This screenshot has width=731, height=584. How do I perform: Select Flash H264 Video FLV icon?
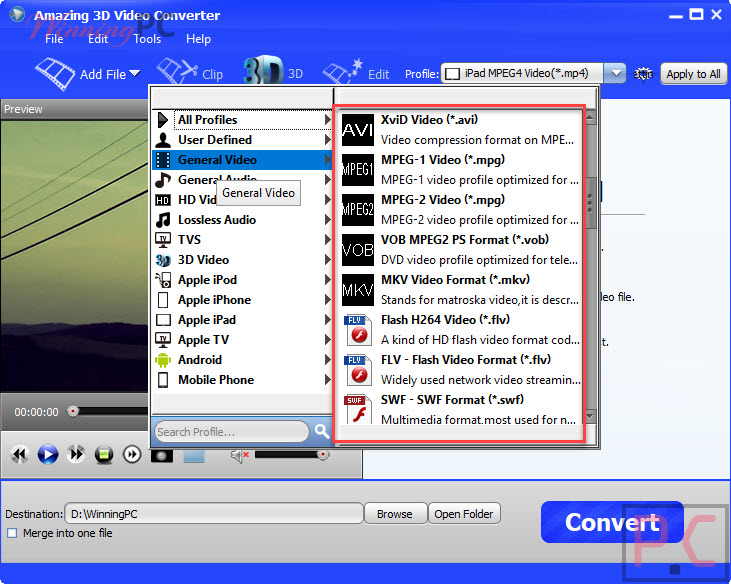(358, 330)
